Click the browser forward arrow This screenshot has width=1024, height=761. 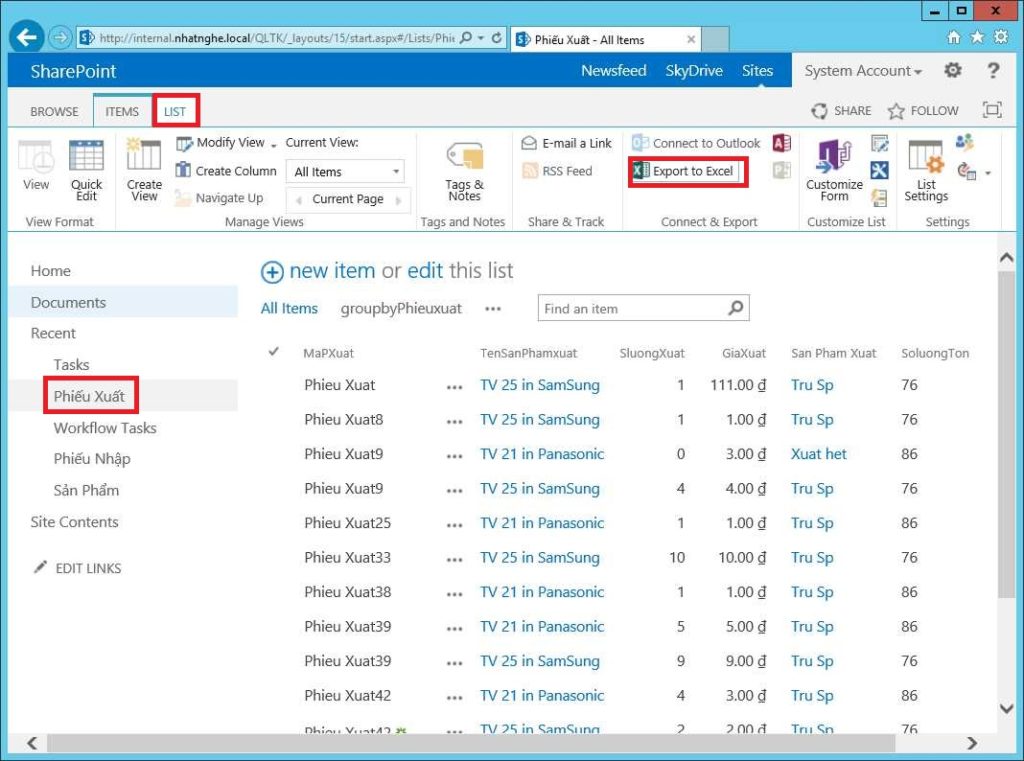pyautogui.click(x=60, y=38)
